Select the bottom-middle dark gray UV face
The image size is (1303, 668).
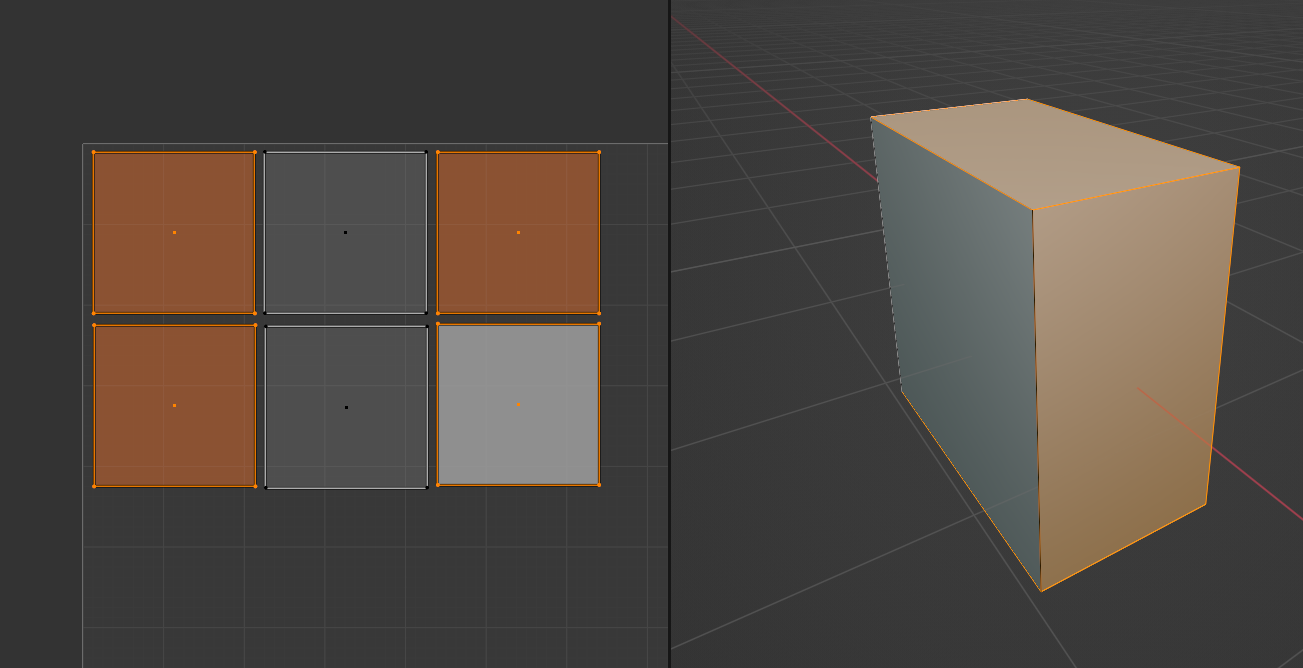pos(346,407)
